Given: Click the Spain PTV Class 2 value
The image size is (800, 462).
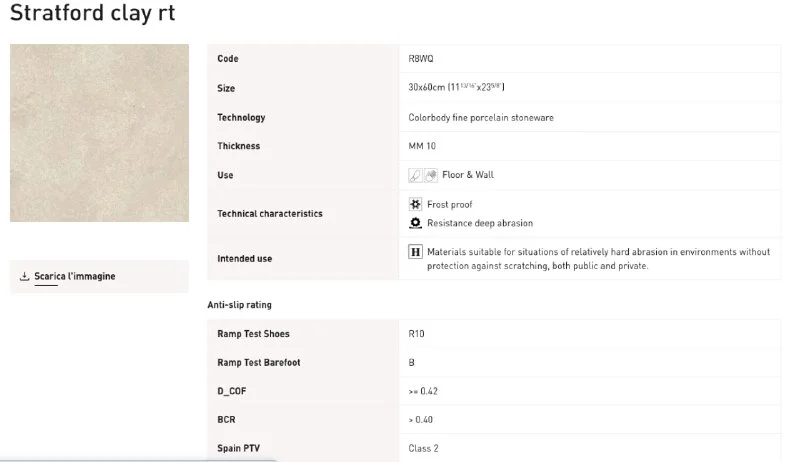Looking at the screenshot, I should (x=423, y=448).
